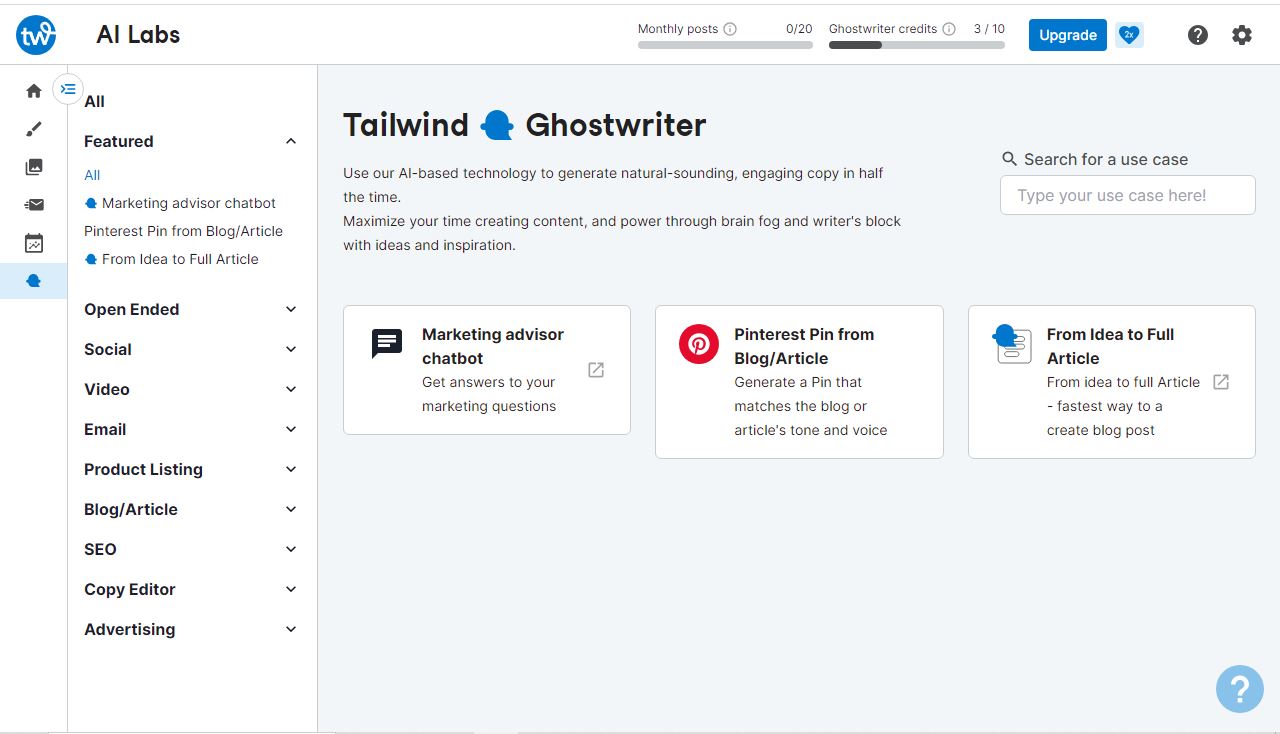
Task: Open the image gallery sidebar icon
Action: coord(34,167)
